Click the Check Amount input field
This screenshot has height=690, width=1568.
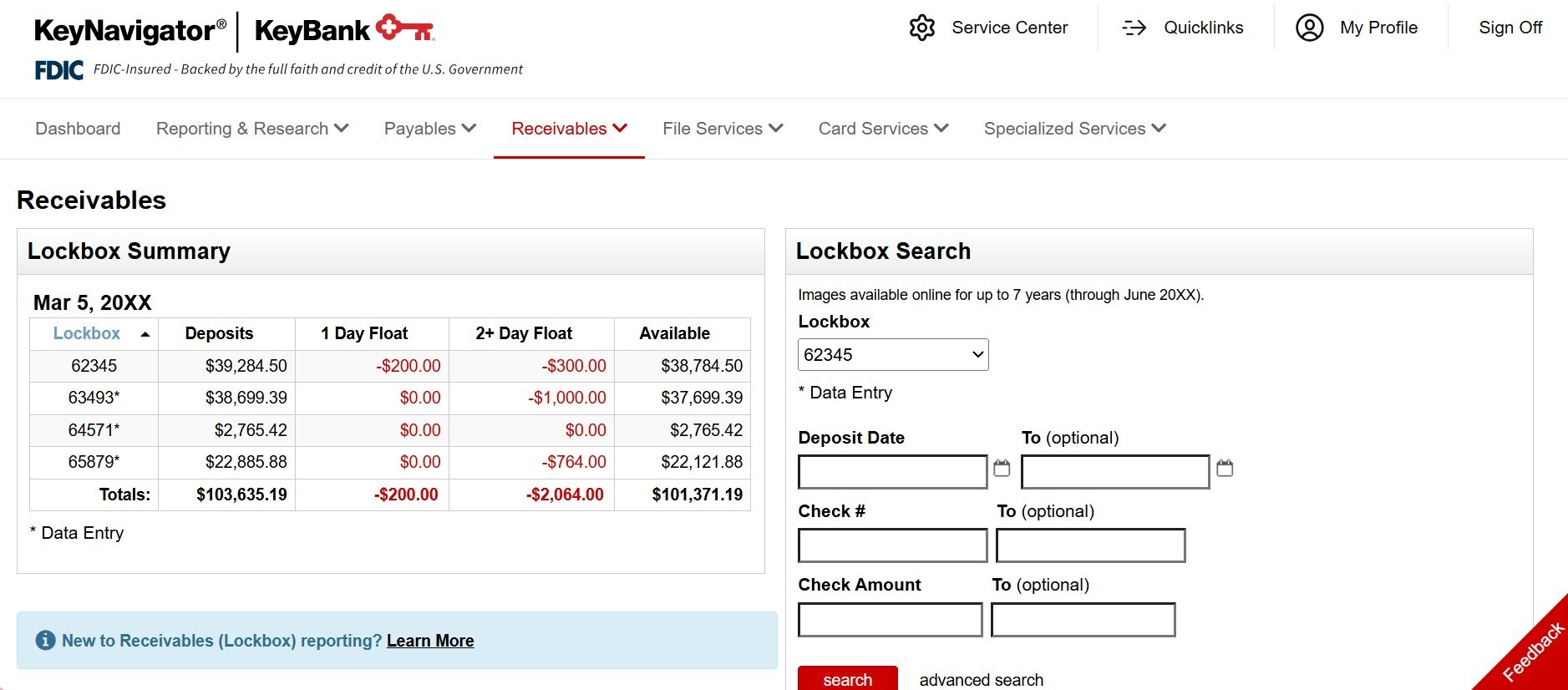(x=890, y=620)
